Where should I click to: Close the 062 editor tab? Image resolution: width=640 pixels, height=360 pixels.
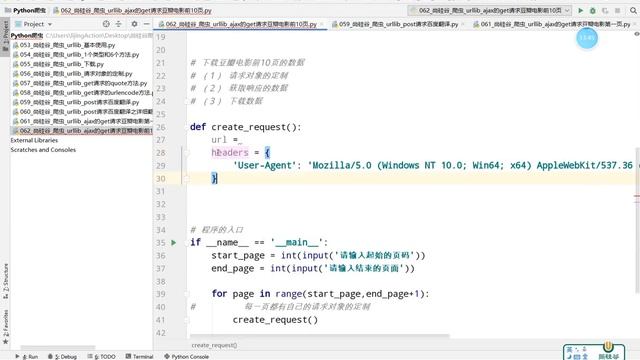(x=322, y=24)
